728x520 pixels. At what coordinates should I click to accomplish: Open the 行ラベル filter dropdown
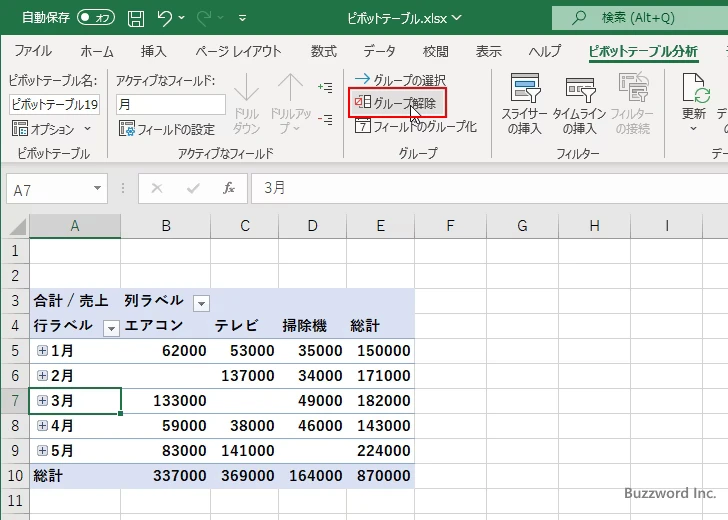coord(111,328)
